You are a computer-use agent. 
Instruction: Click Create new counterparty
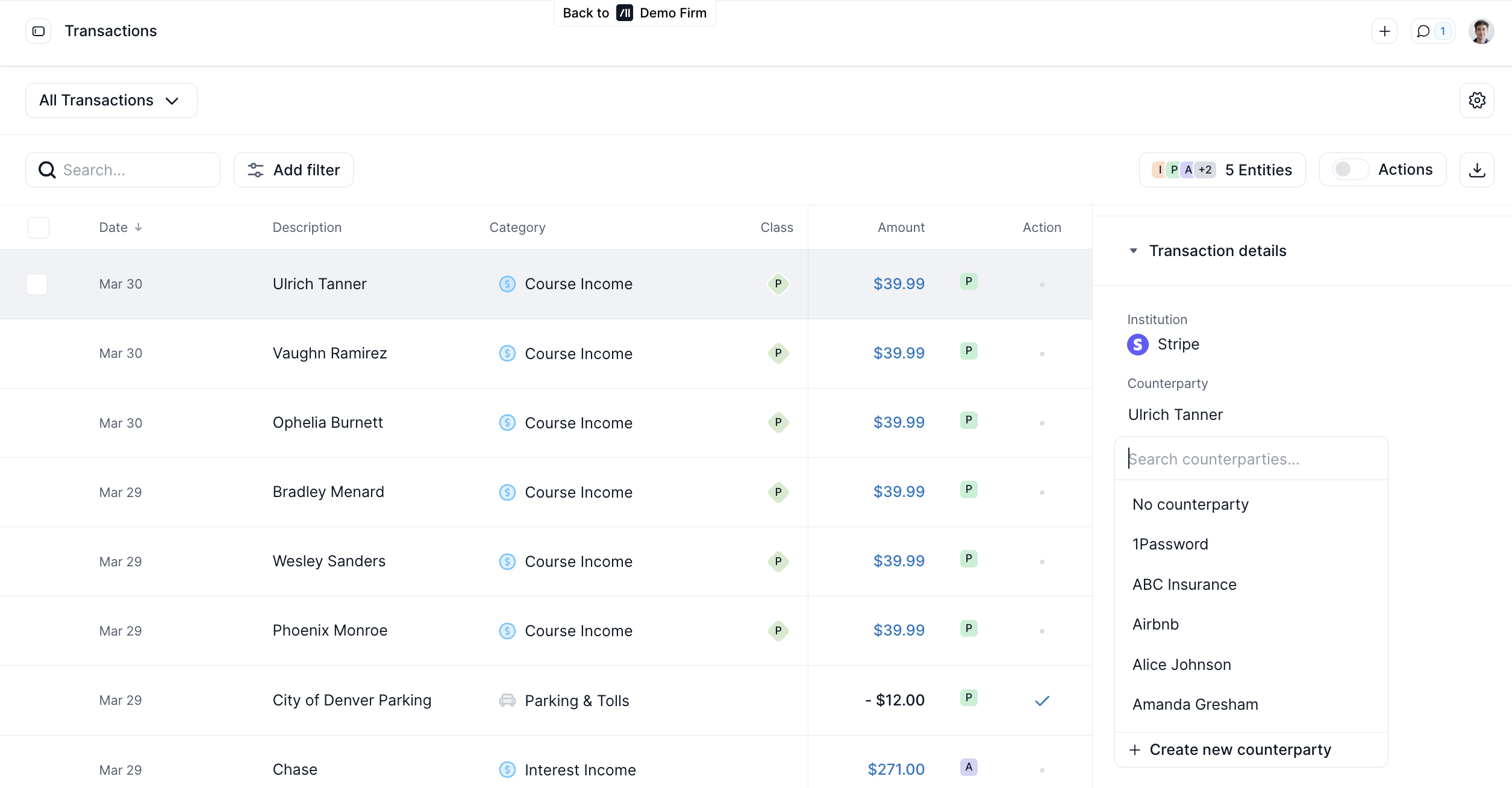[x=1240, y=750]
